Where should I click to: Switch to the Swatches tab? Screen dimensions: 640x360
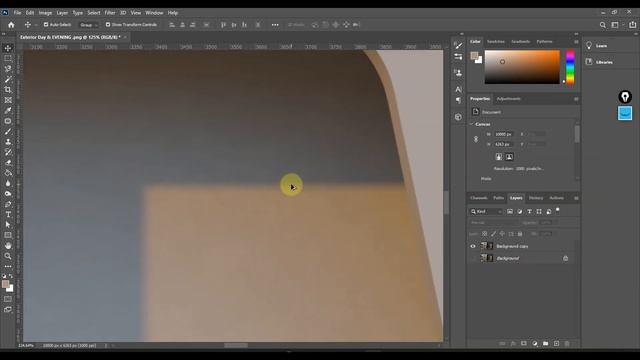pos(496,42)
